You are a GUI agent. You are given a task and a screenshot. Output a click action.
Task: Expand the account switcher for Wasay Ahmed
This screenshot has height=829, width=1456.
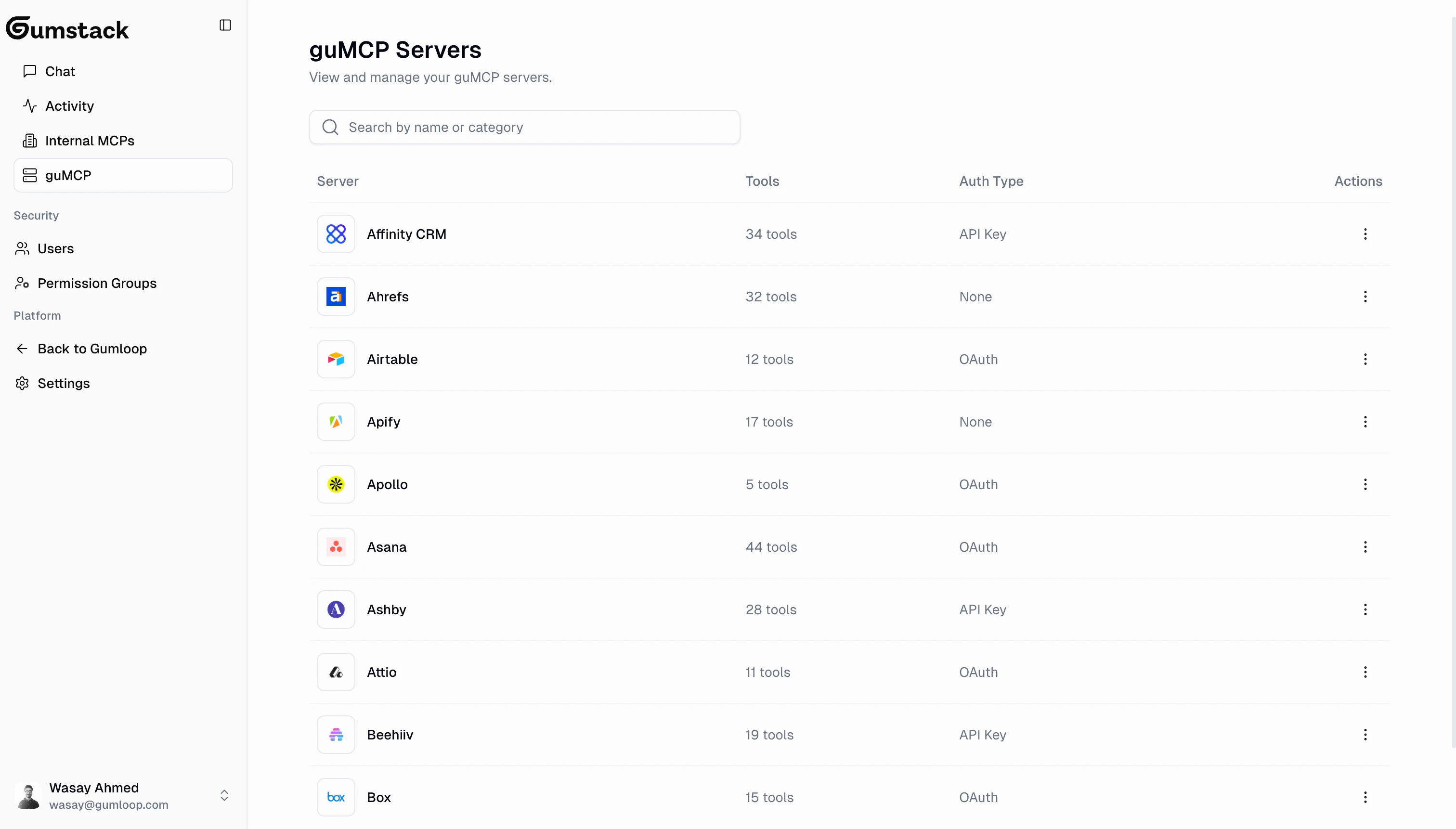click(224, 795)
